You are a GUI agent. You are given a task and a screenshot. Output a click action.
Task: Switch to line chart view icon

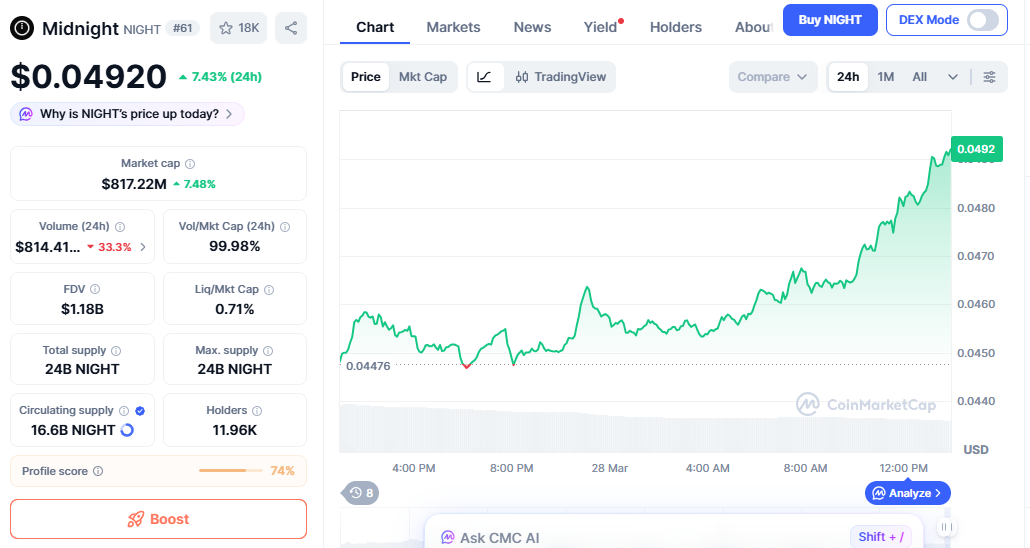[x=484, y=77]
